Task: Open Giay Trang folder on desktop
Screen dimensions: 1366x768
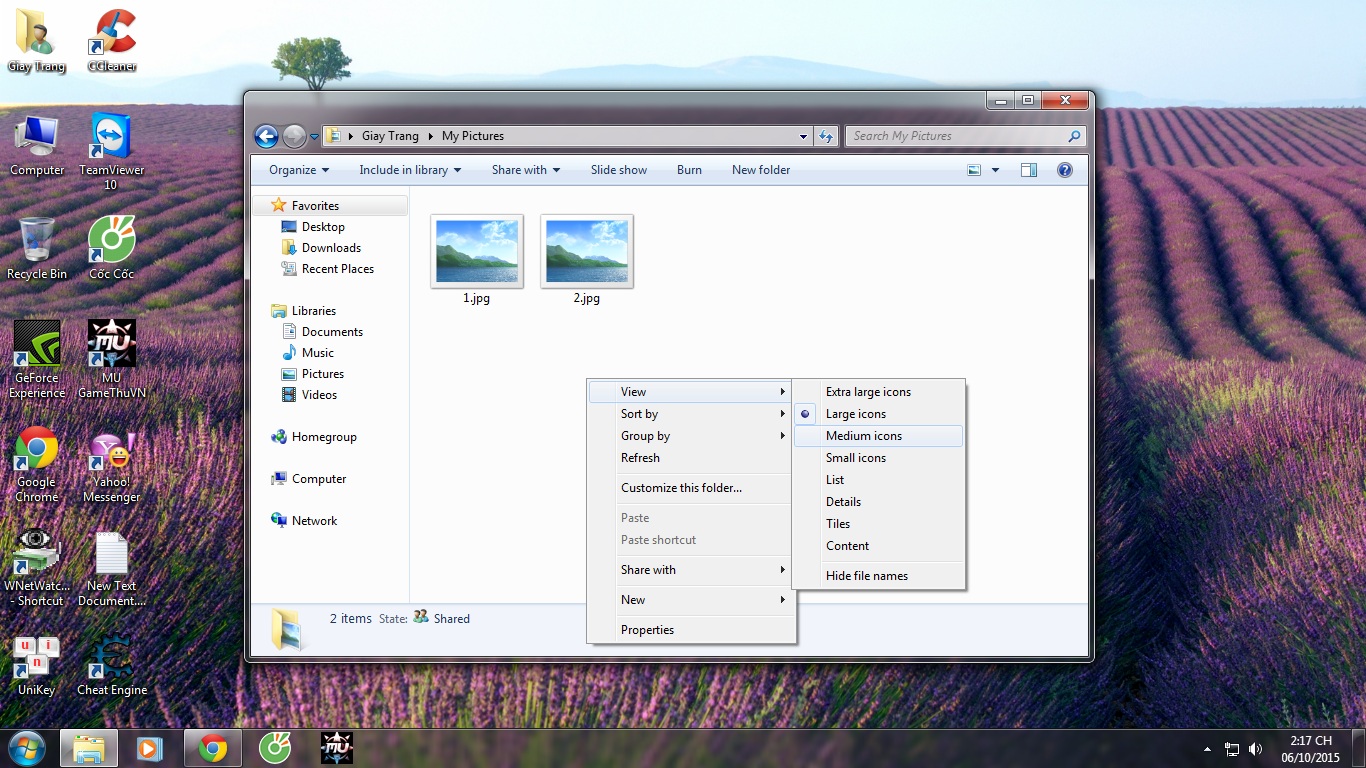Action: point(37,41)
